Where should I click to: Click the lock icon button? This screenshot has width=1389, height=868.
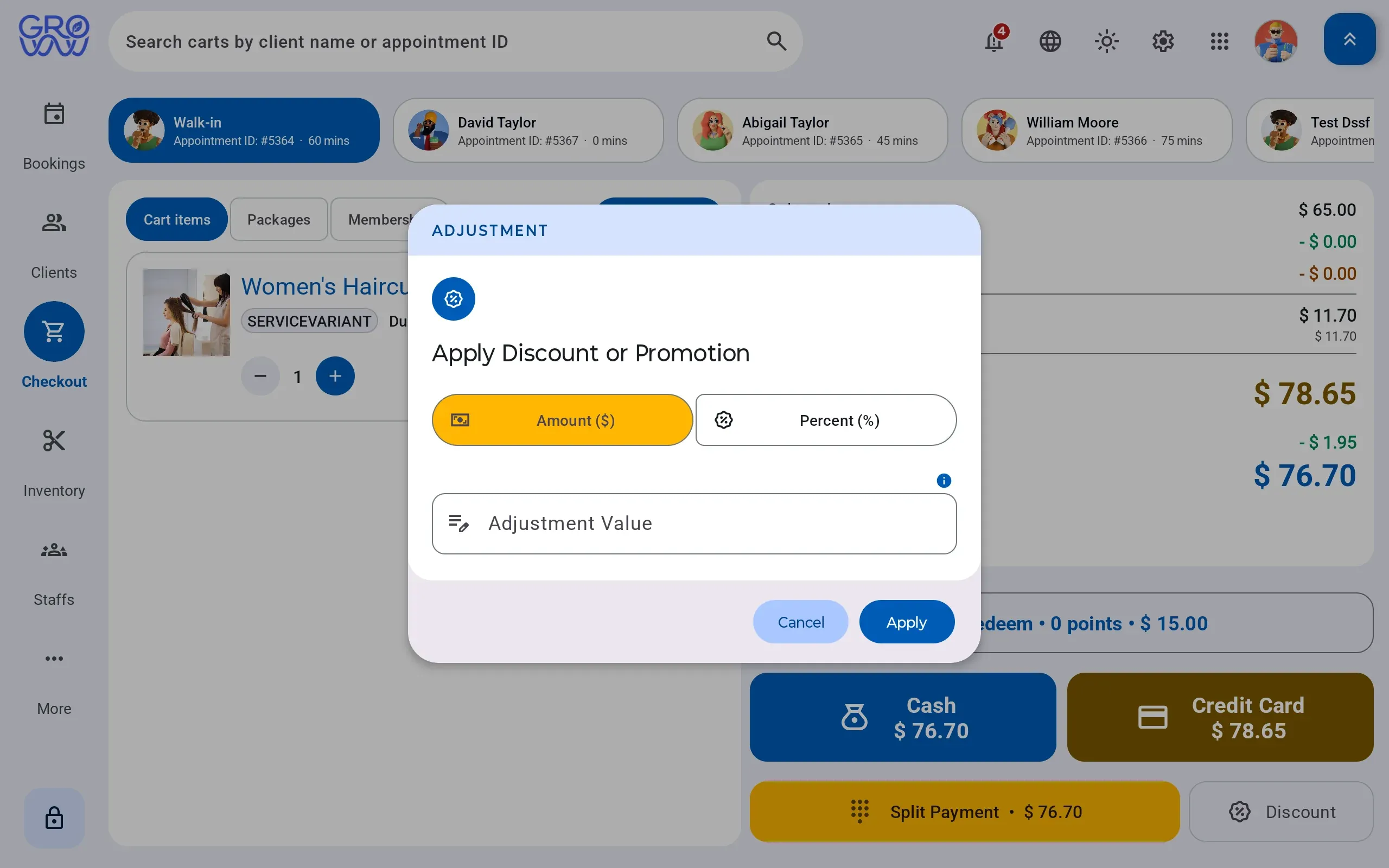click(54, 818)
